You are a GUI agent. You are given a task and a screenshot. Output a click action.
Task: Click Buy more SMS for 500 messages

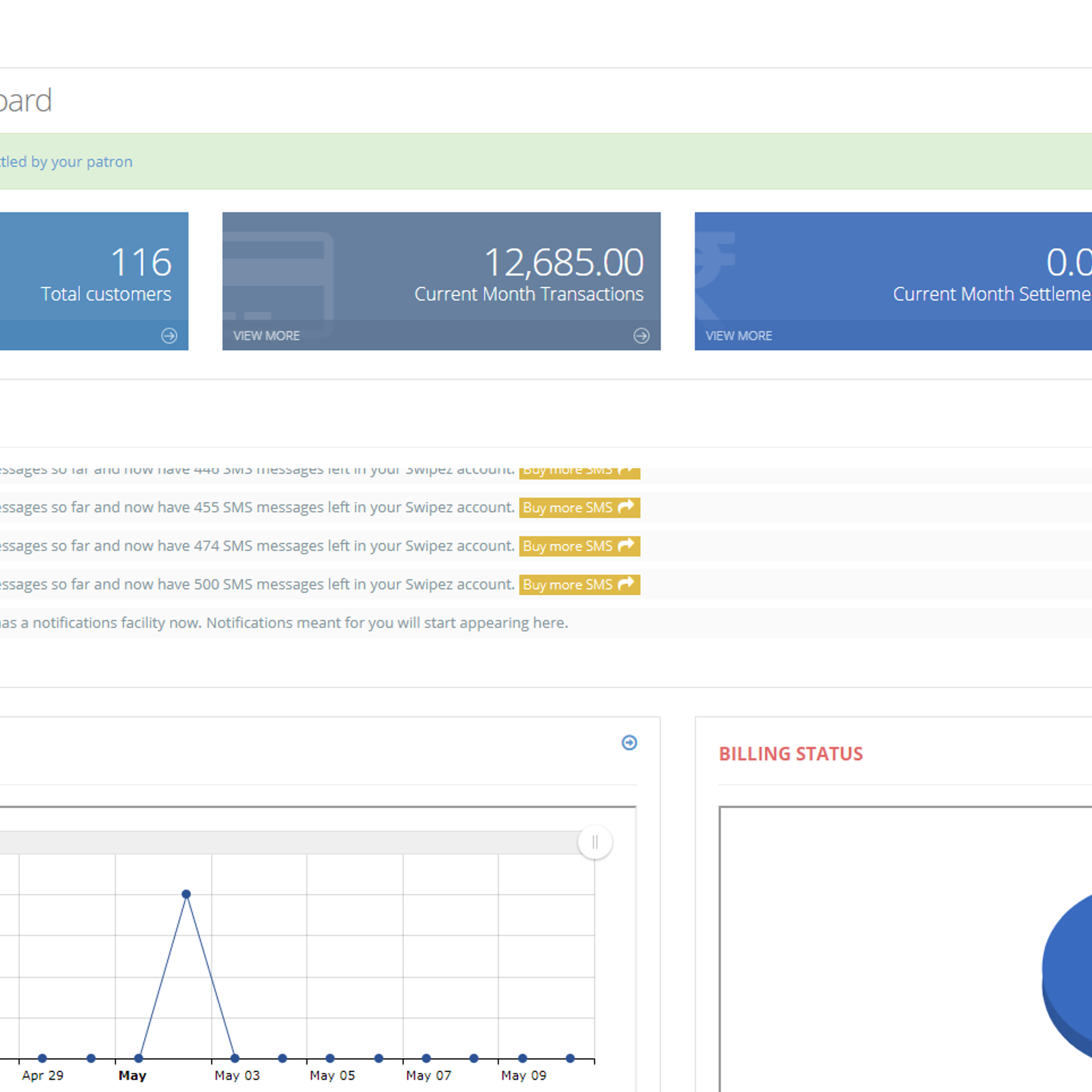[x=579, y=585]
